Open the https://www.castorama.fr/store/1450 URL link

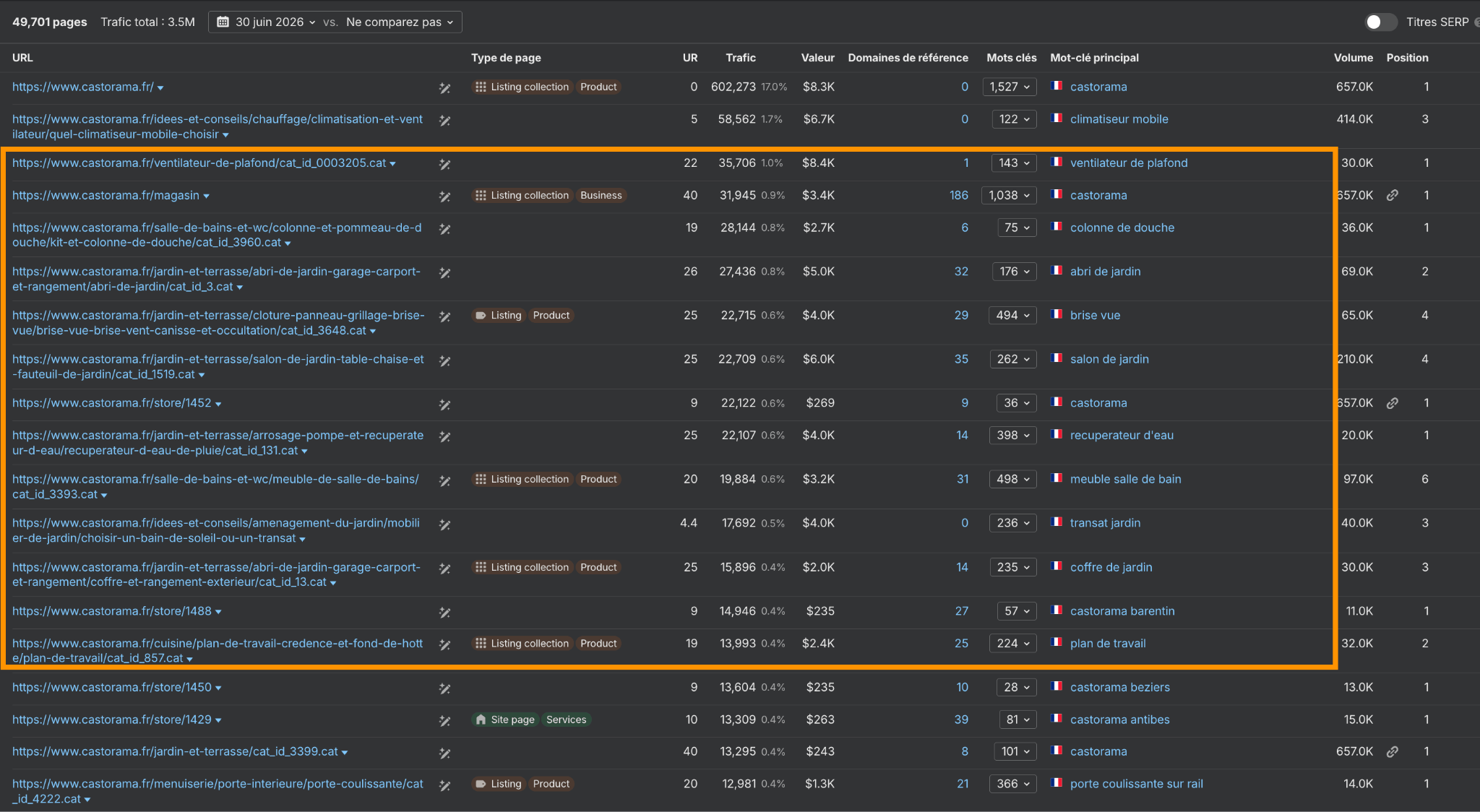pos(112,687)
